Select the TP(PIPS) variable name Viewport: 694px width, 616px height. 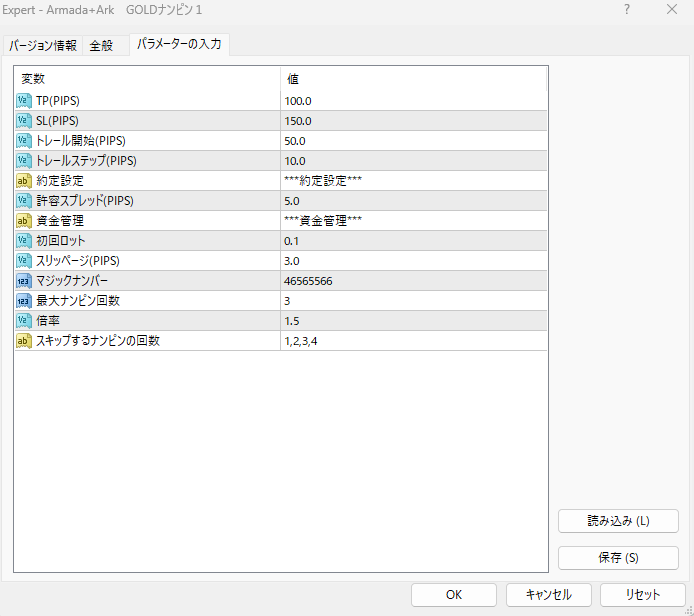(58, 101)
